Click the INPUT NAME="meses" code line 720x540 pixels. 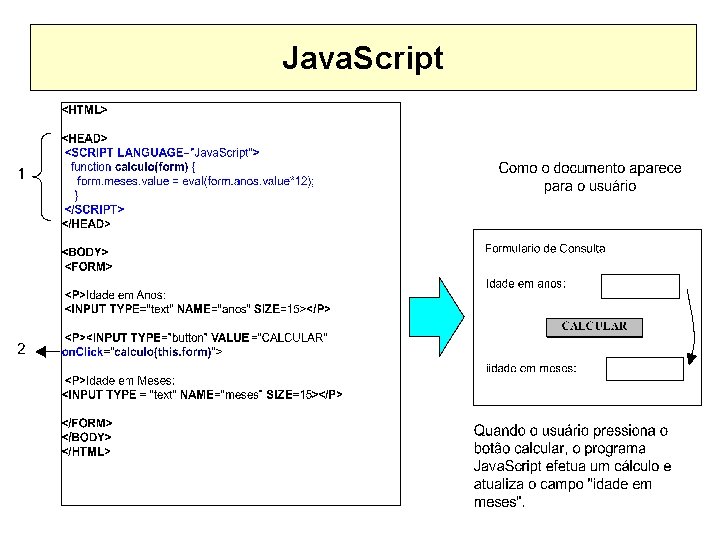pos(202,395)
